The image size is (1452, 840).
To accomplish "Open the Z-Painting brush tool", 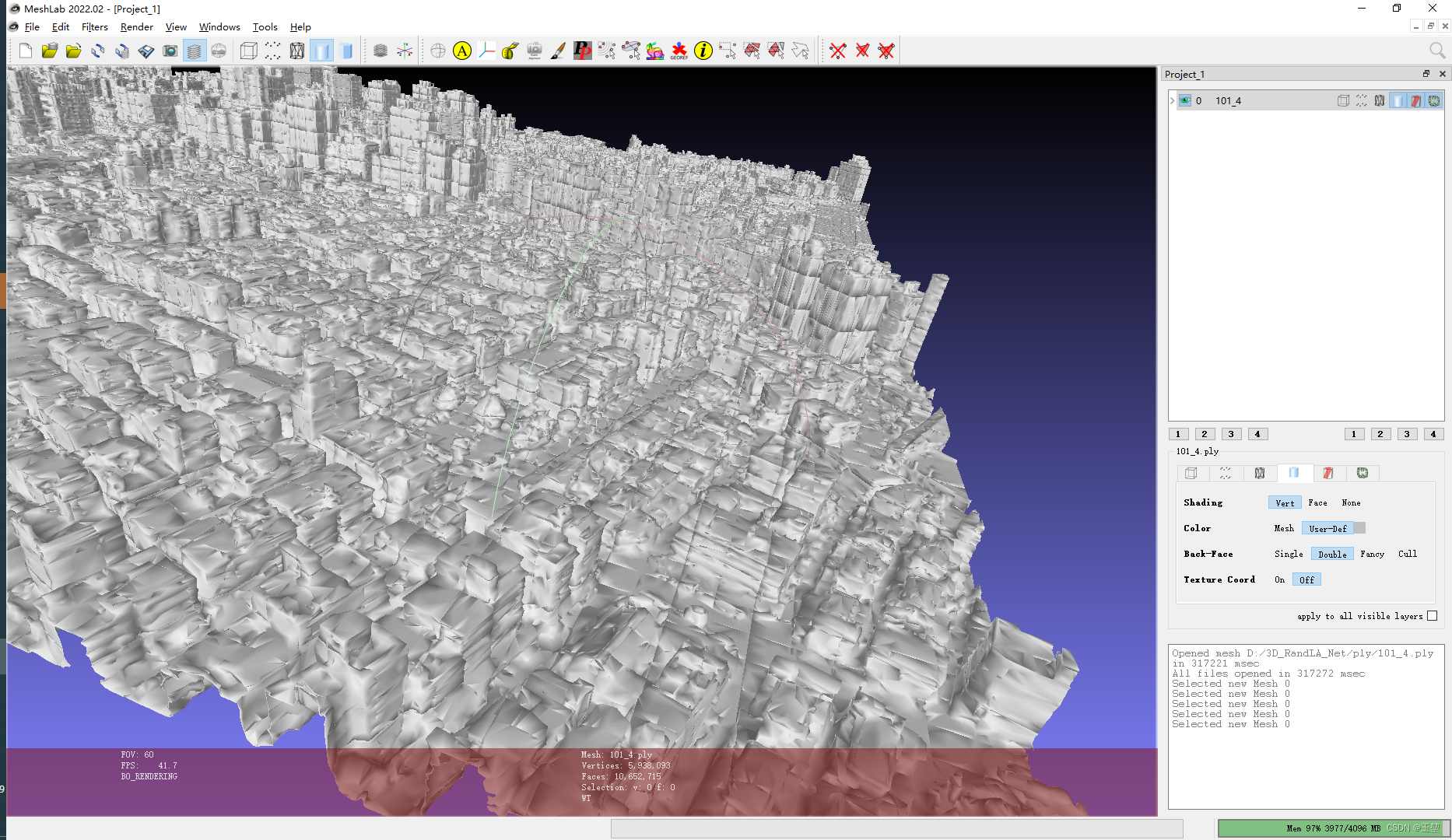I will click(558, 51).
